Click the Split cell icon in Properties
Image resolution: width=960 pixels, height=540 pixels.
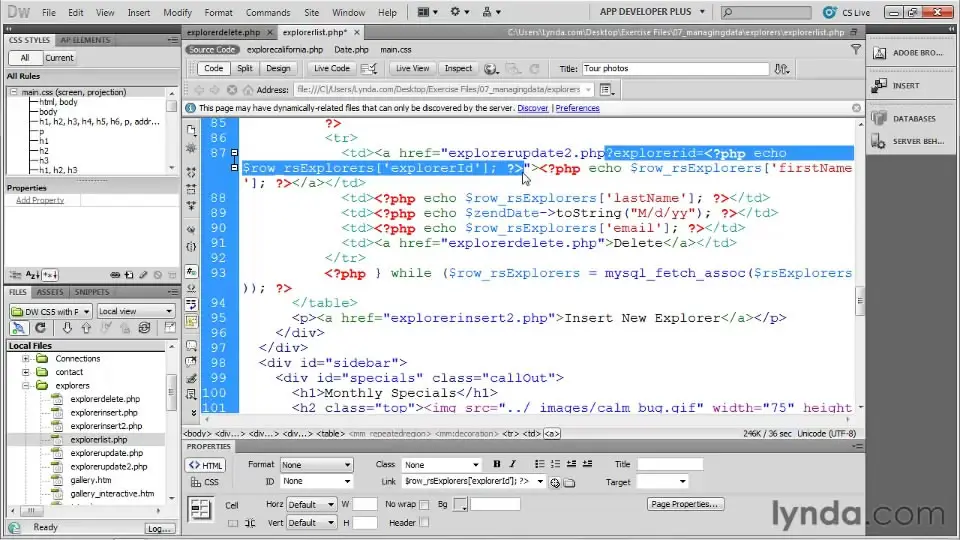(250, 523)
